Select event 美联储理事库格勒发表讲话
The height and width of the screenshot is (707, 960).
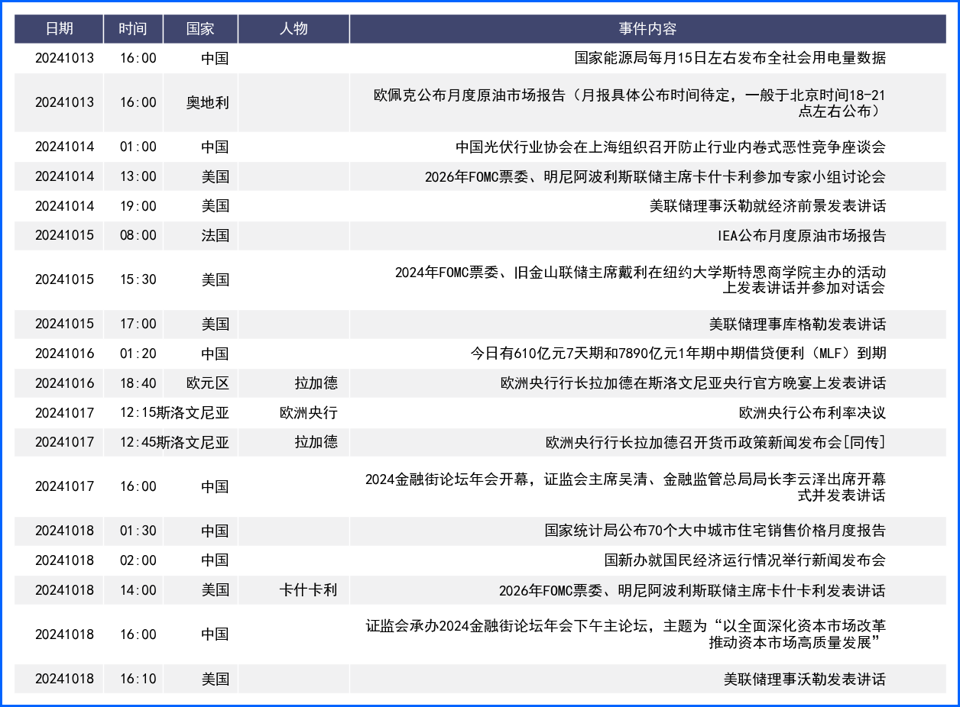coord(797,324)
